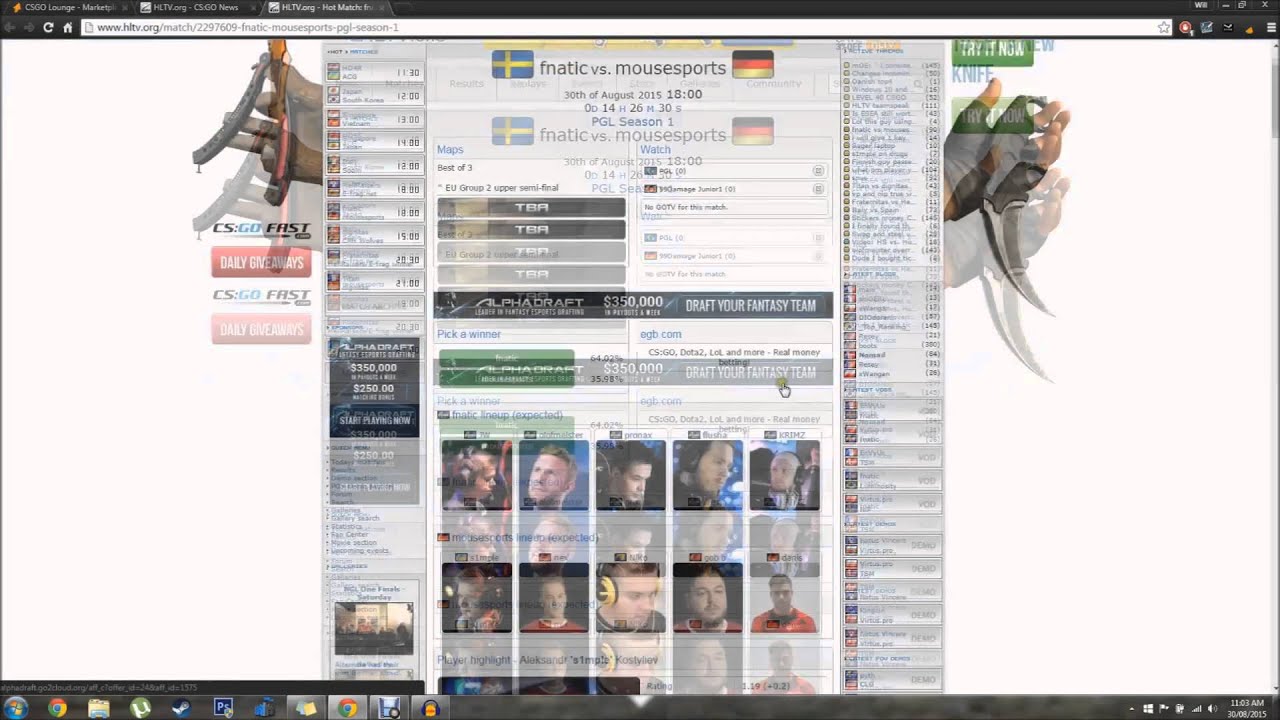Viewport: 1280px width, 720px height.
Task: Click the red extension icon beside the bookmark star
Action: (1186, 28)
